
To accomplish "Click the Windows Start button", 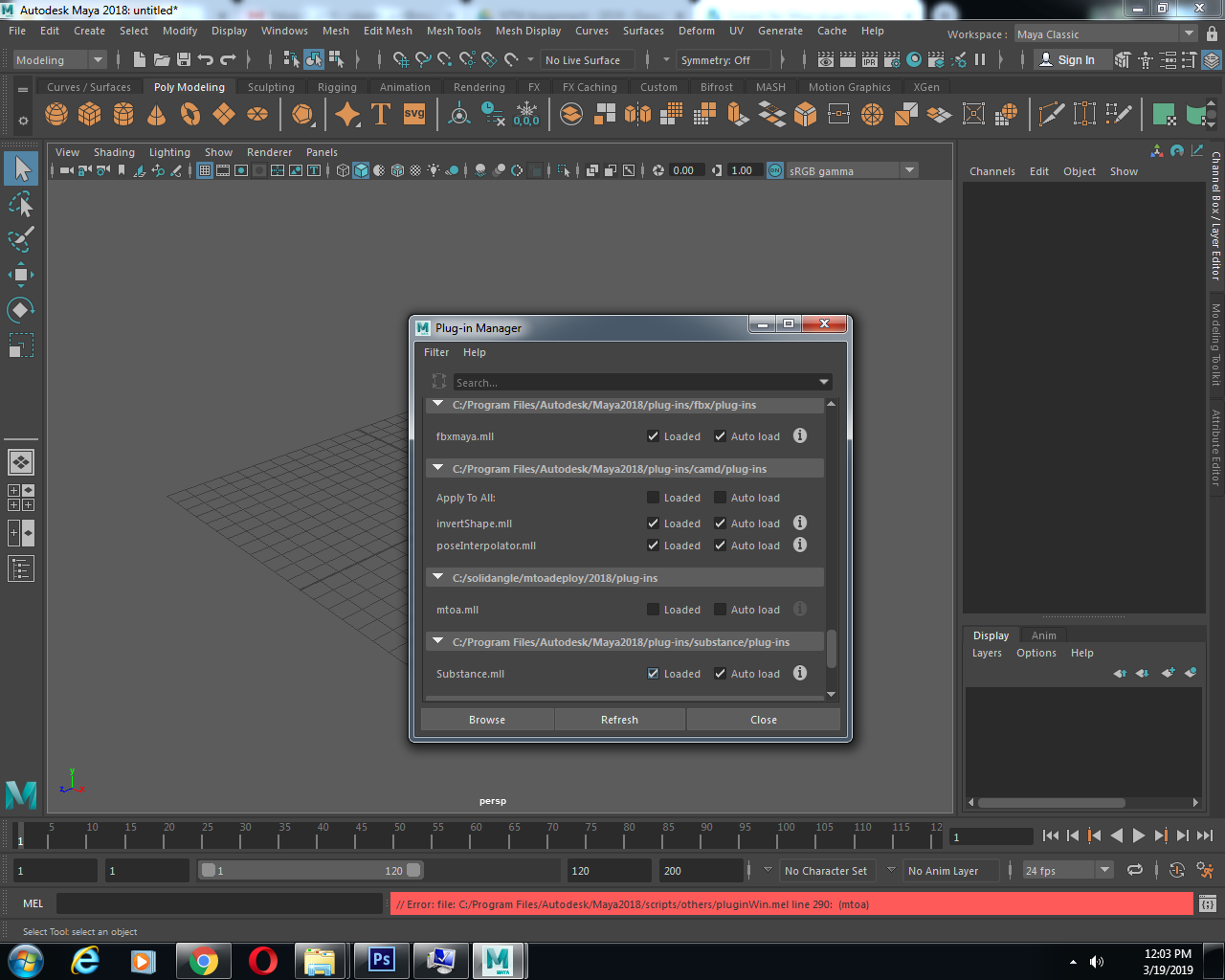I will (x=26, y=960).
